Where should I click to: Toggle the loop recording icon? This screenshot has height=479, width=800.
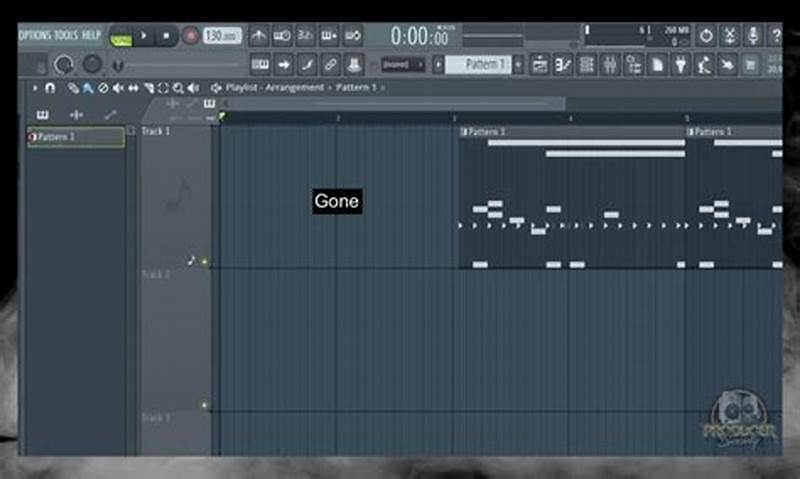(353, 36)
